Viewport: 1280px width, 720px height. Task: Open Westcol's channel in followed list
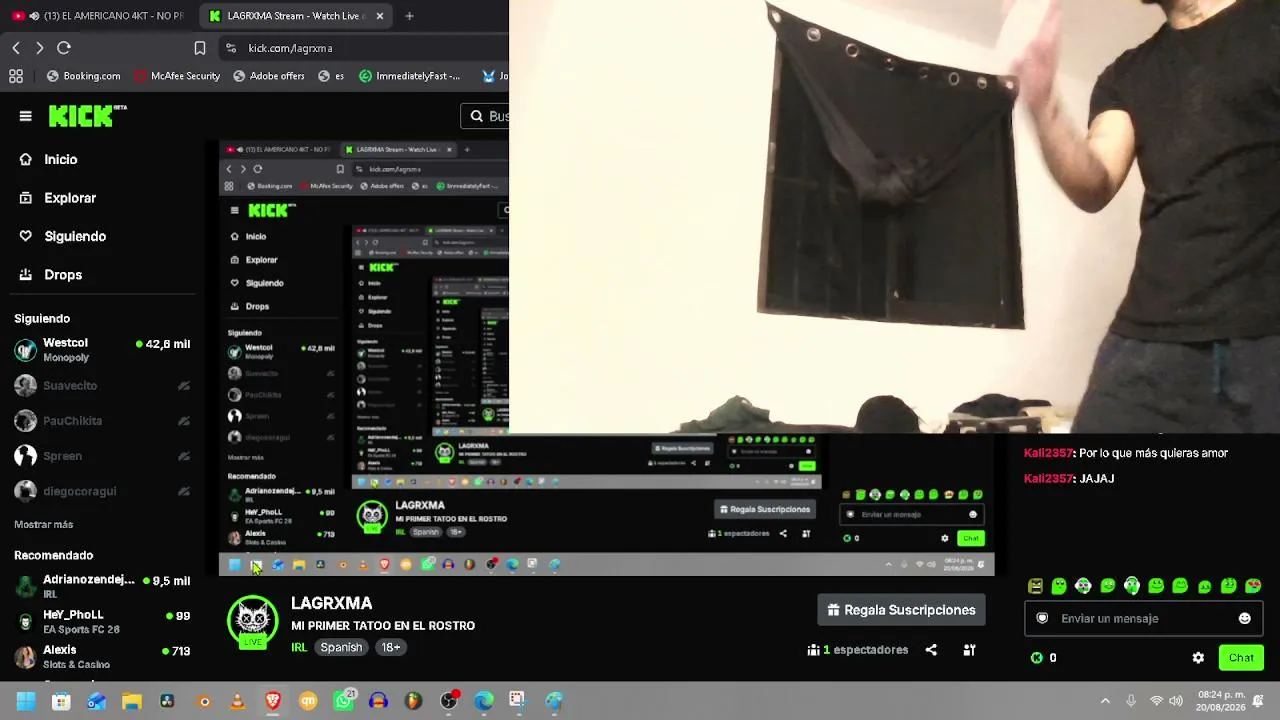tap(102, 350)
